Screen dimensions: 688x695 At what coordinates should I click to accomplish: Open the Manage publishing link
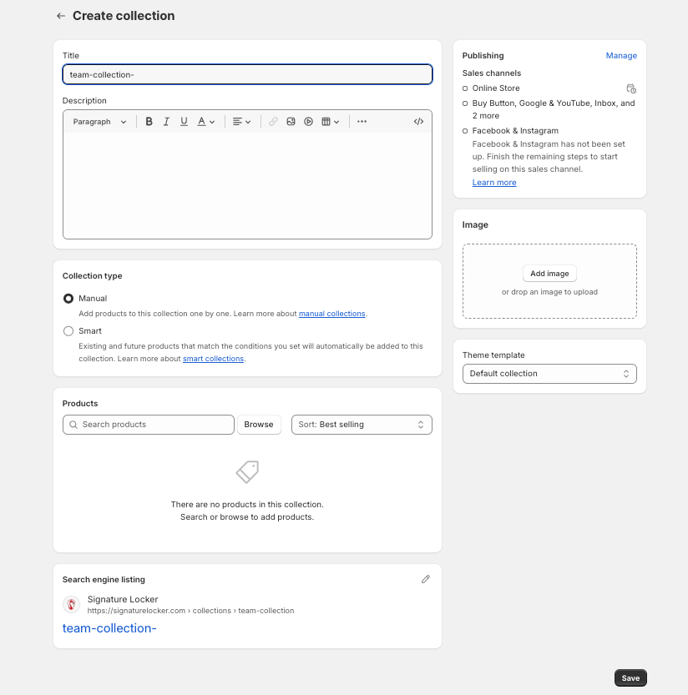coord(620,56)
